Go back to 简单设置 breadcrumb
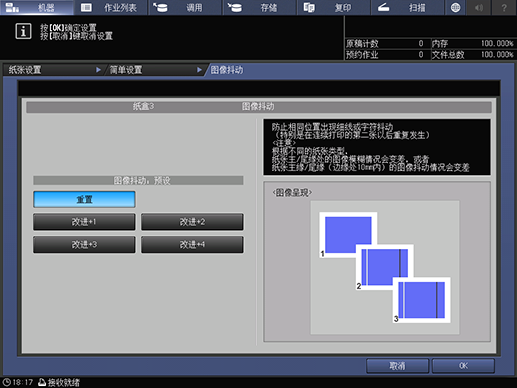517x388 pixels. tap(126, 70)
